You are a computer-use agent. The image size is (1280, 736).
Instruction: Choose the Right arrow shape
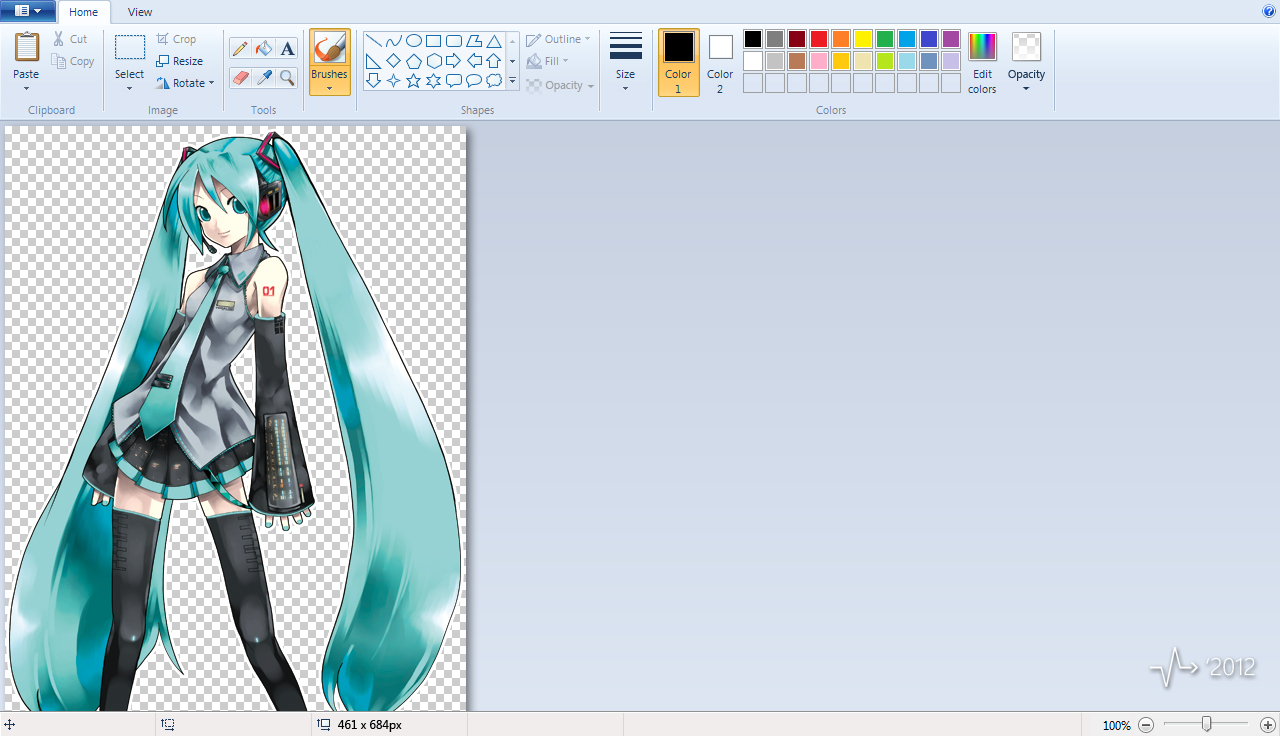(x=453, y=61)
